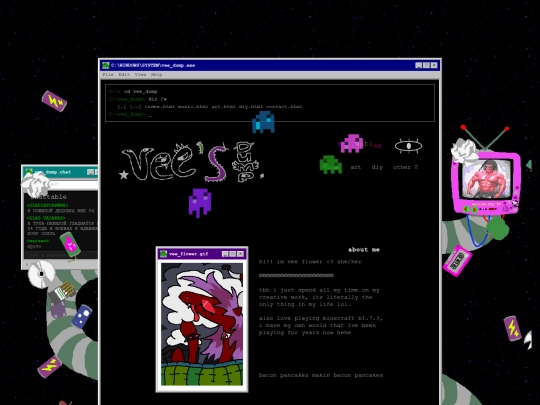
Task: Click the vee_dump.exe title bar icon
Action: pos(106,65)
